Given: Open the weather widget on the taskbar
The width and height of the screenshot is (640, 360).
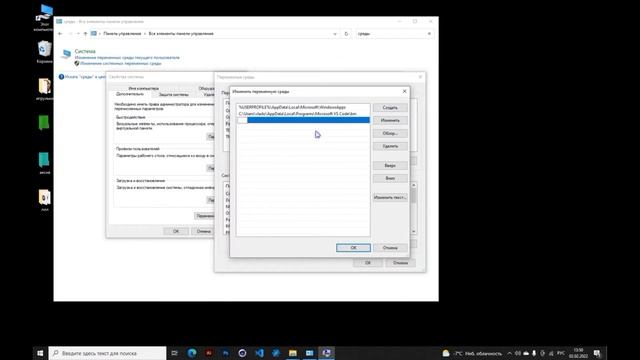Looking at the screenshot, I should [472, 353].
